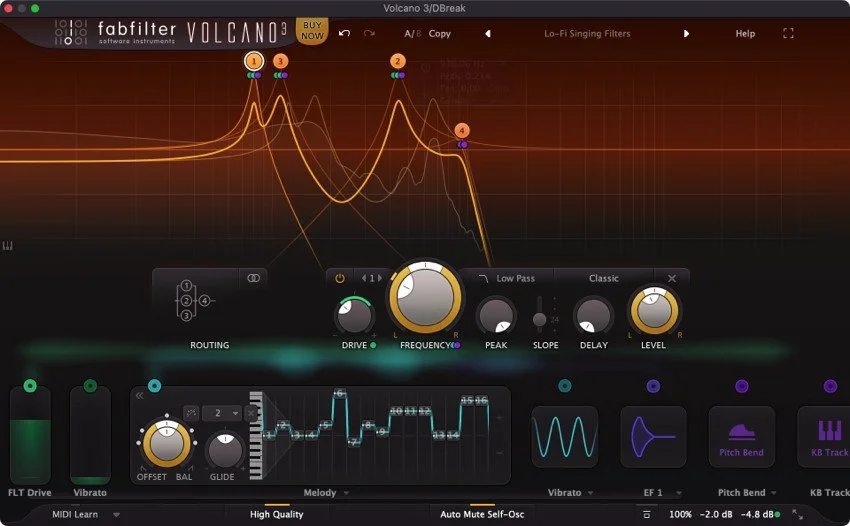850x526 pixels.
Task: Click the Buy Now button
Action: [x=312, y=30]
